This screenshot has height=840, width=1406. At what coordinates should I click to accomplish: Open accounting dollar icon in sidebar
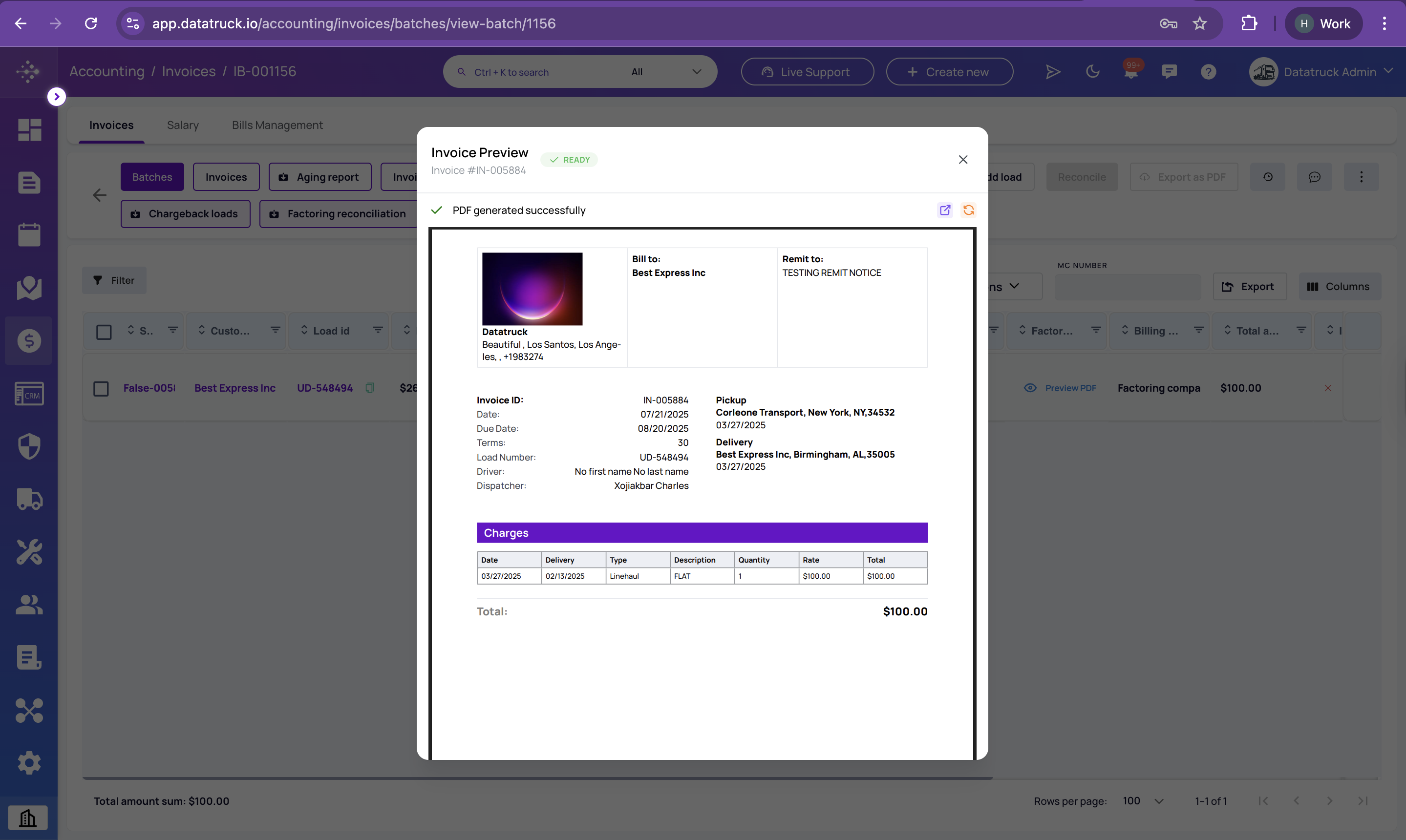[29, 340]
